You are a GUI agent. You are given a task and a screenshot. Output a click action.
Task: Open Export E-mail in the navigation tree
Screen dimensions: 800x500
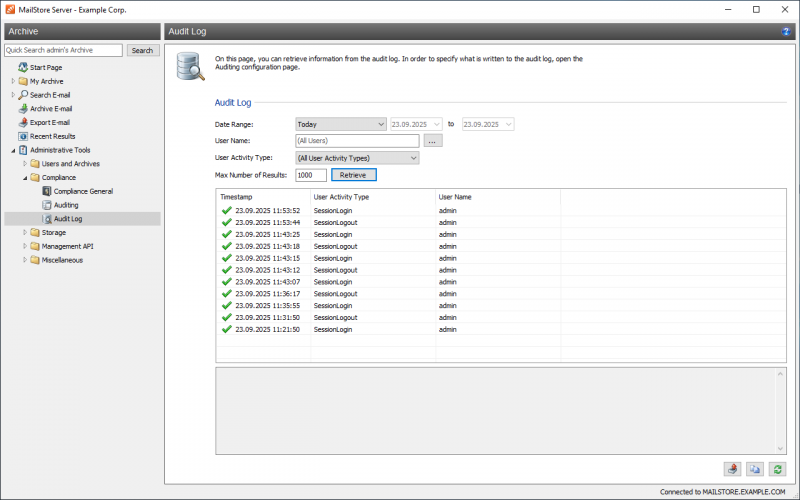click(49, 122)
